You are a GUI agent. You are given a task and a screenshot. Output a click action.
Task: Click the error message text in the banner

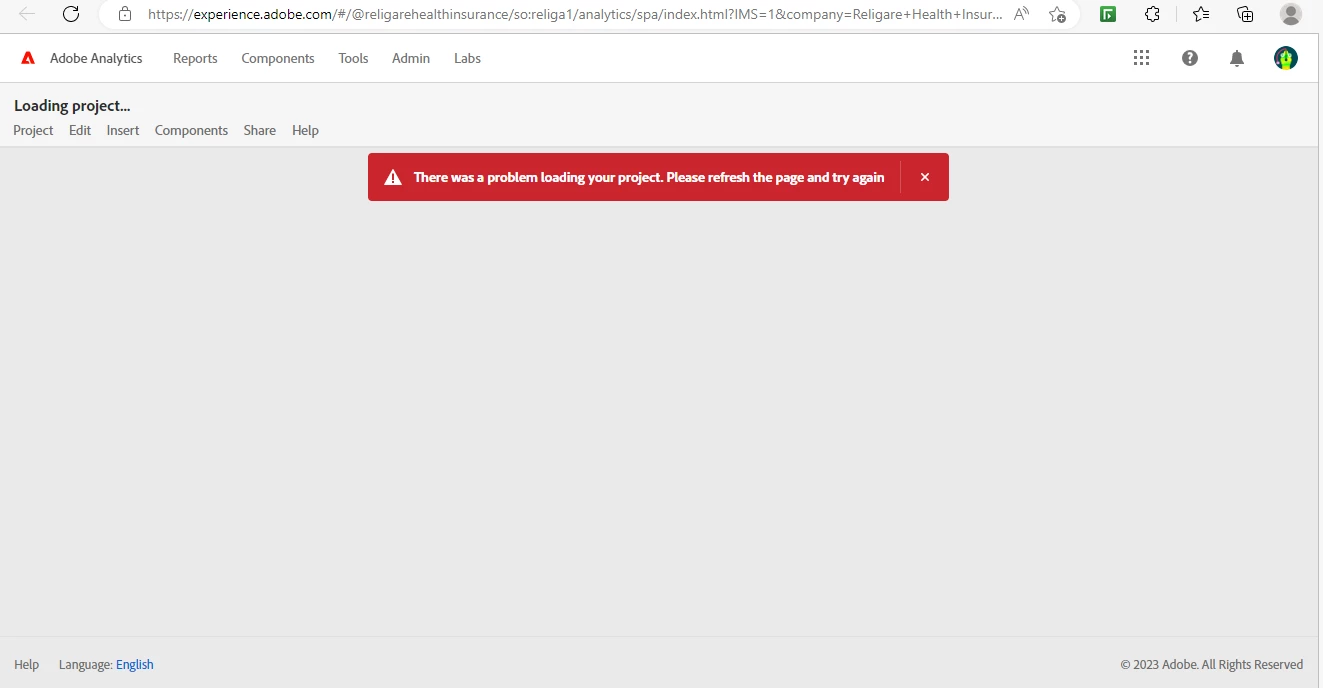click(x=649, y=177)
